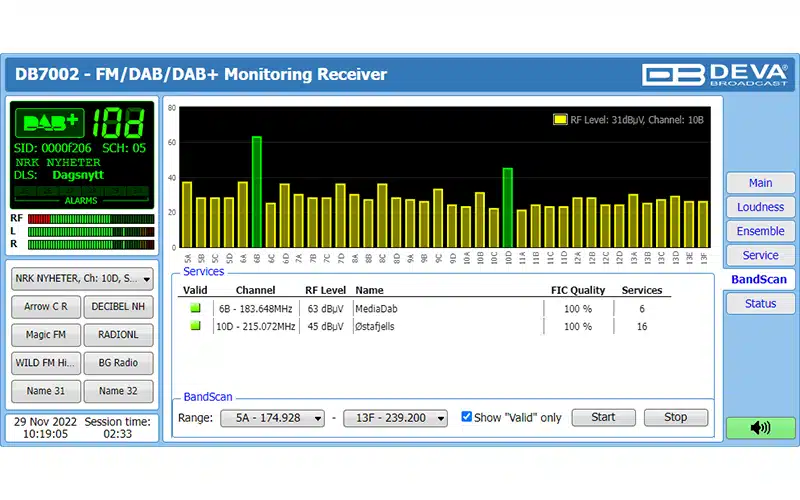This screenshot has width=800, height=500.
Task: Click the Østafjells ensemble name
Action: click(x=374, y=327)
